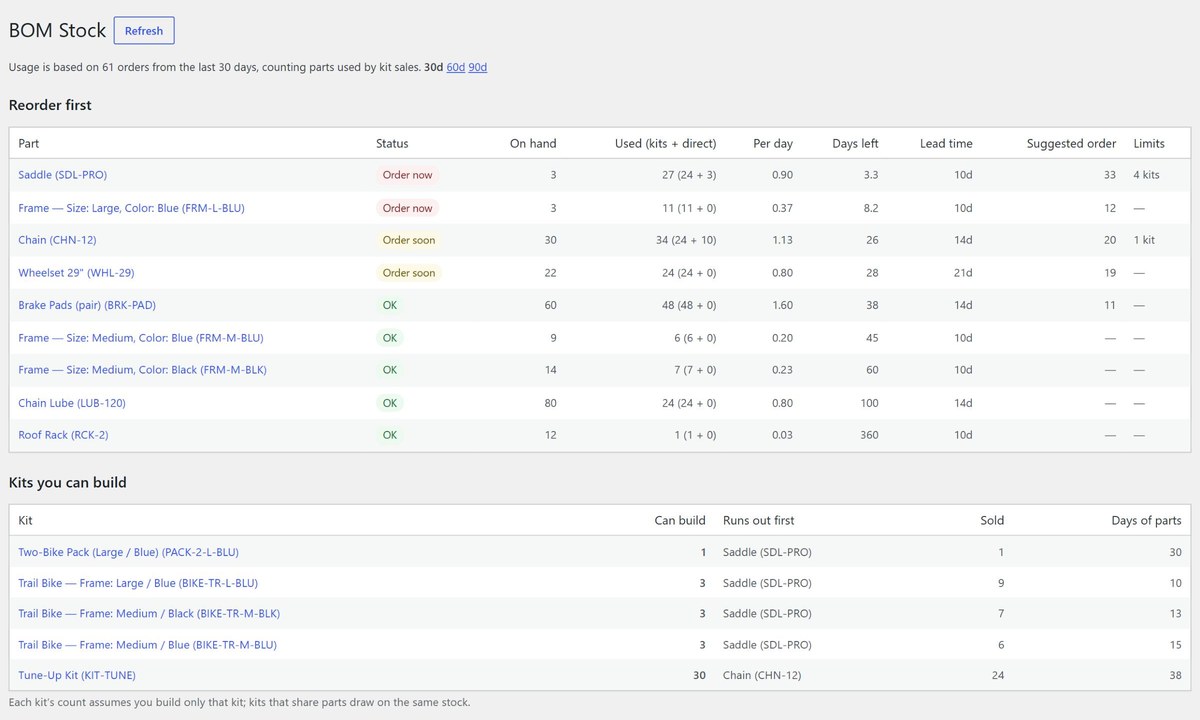Image resolution: width=1200 pixels, height=720 pixels.
Task: Open the Chain (CHN-12) part link
Action: 57,240
